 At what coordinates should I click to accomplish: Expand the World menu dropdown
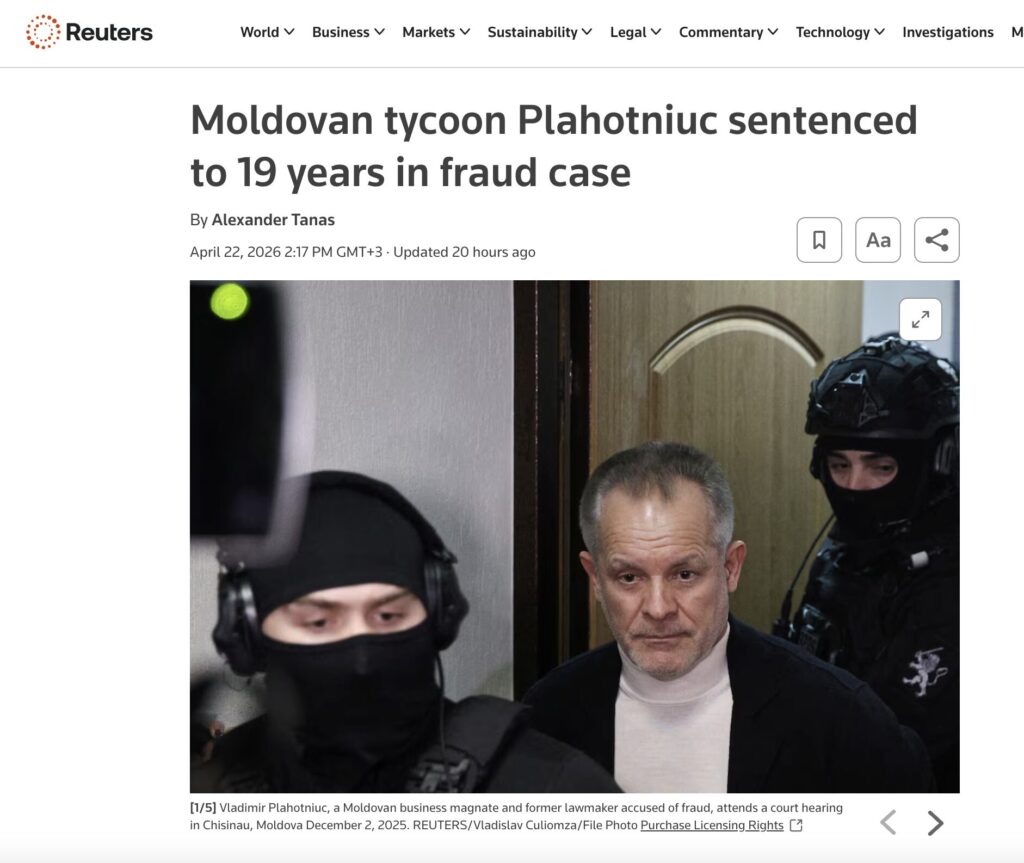pos(267,32)
